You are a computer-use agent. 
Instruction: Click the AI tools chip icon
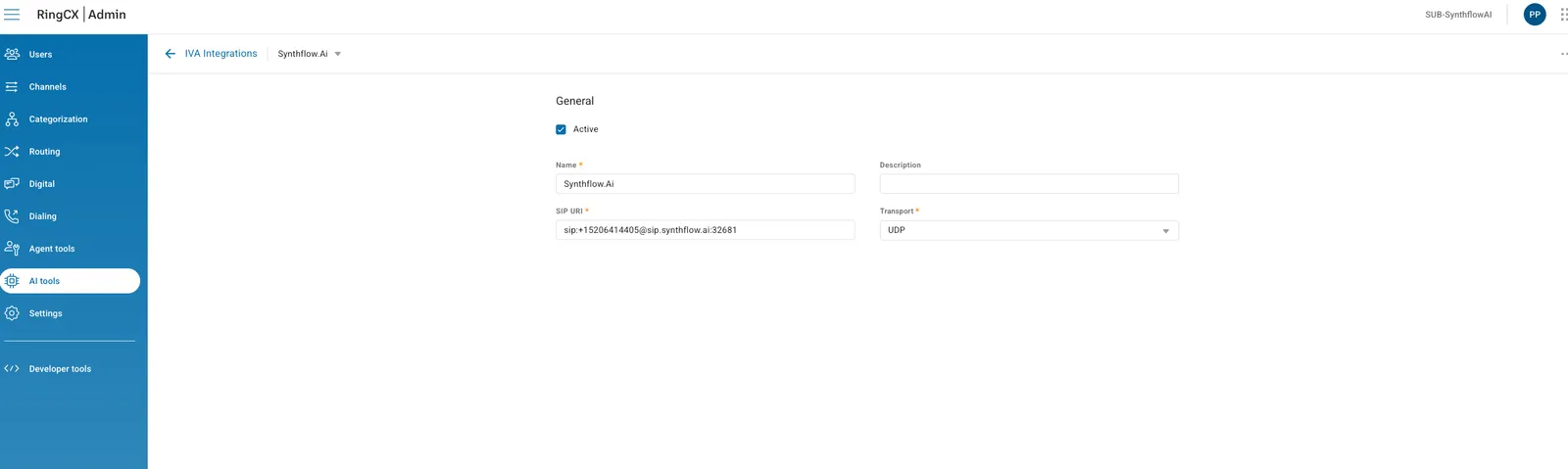(x=12, y=280)
